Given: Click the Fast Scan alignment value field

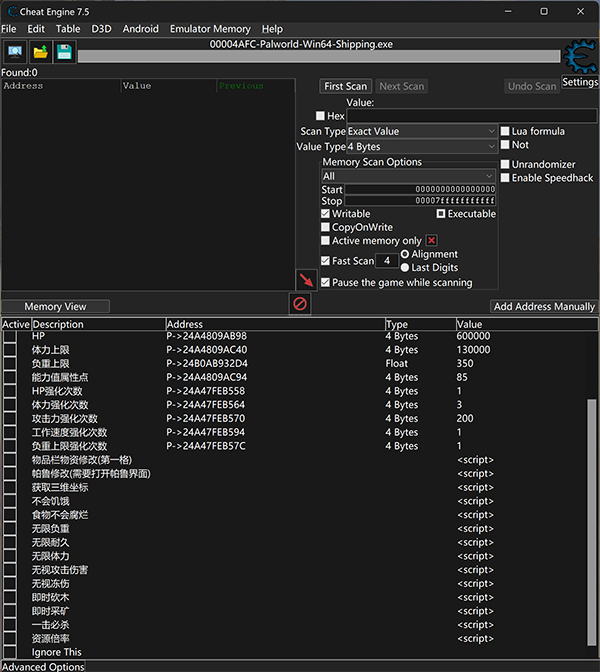Looking at the screenshot, I should click(387, 261).
